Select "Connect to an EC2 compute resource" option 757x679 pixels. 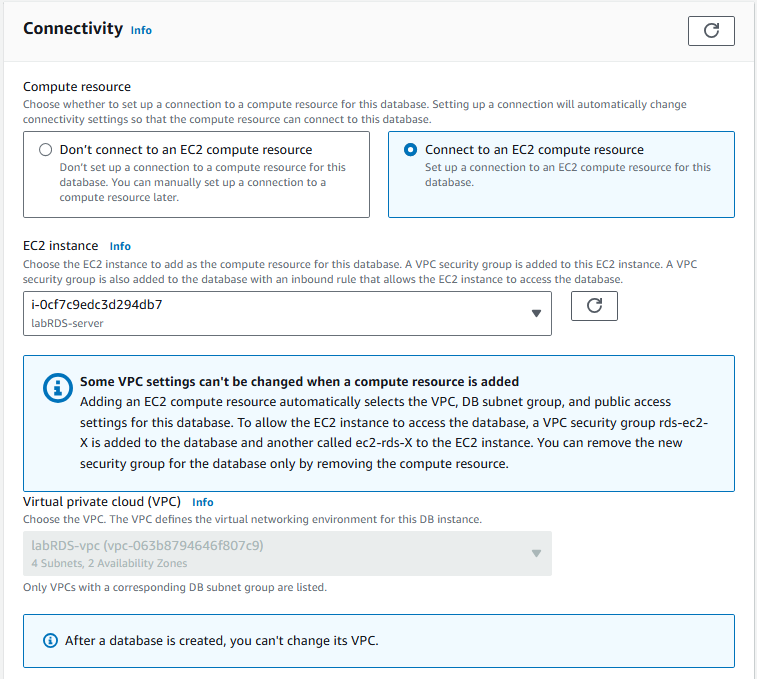pyautogui.click(x=410, y=150)
